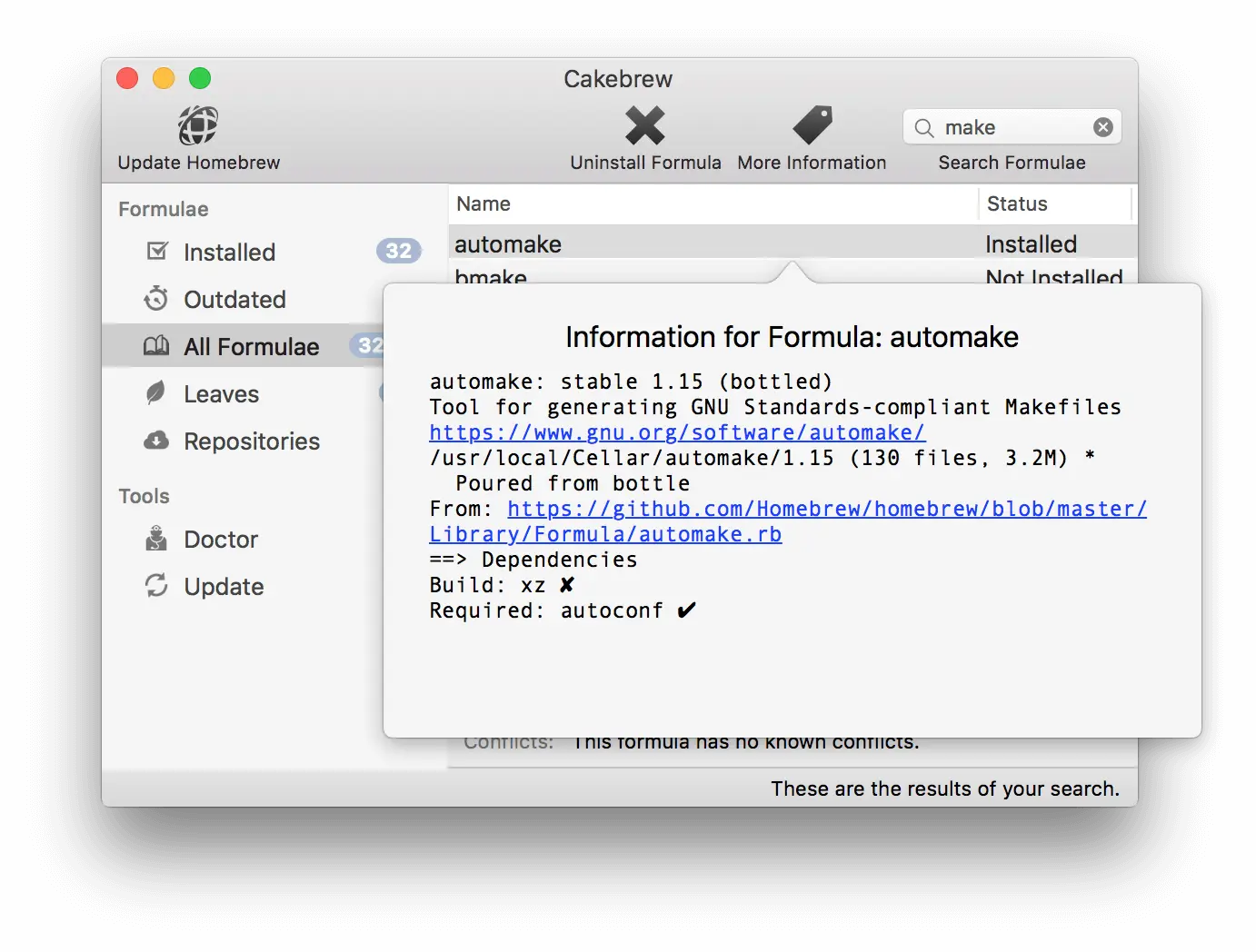This screenshot has height=952, width=1256.
Task: Click the Update Homebrew globe icon
Action: pyautogui.click(x=198, y=125)
